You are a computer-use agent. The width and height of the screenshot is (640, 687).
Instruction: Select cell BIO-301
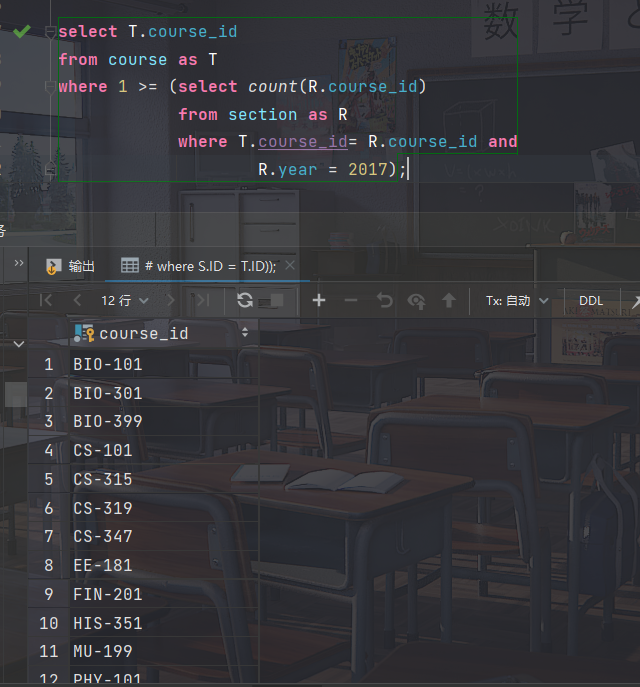(x=164, y=393)
